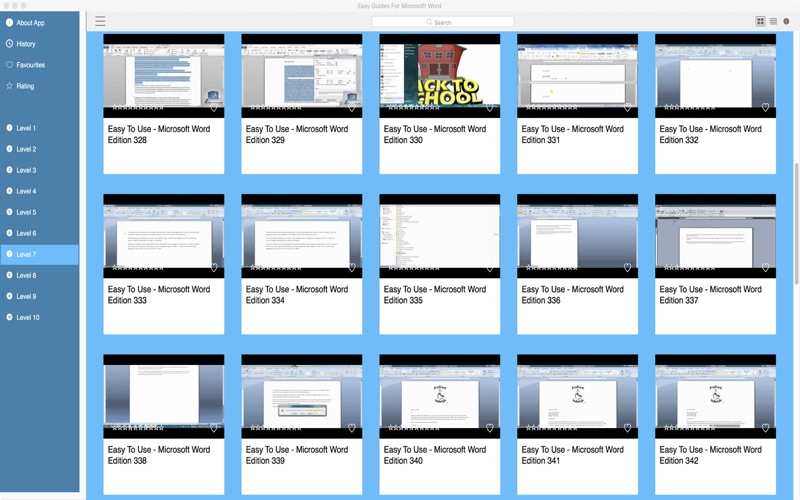Select Level 6 in sidebar
The image size is (800, 500).
tap(40, 233)
